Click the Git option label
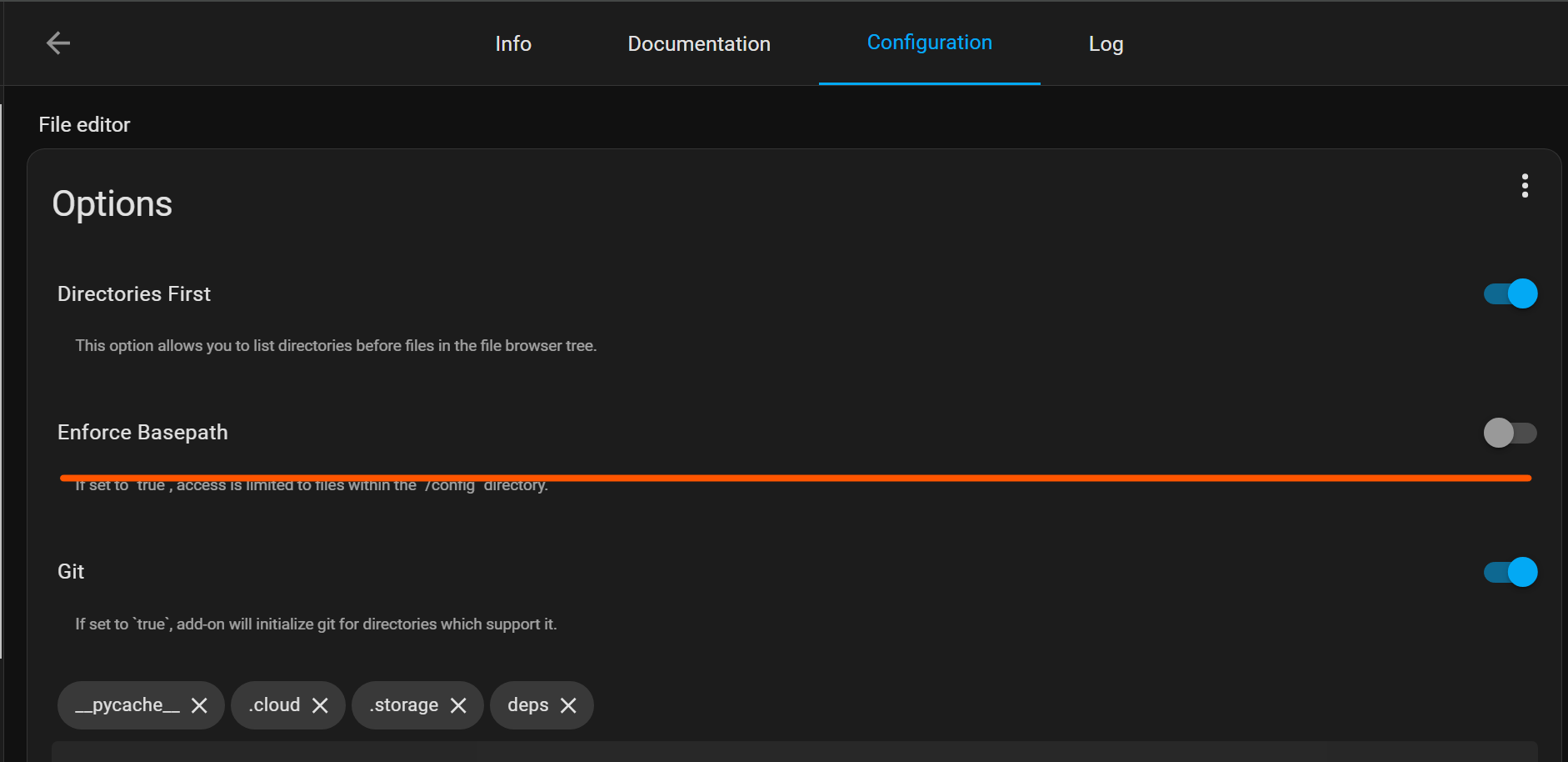Viewport: 1568px width, 762px height. point(71,571)
